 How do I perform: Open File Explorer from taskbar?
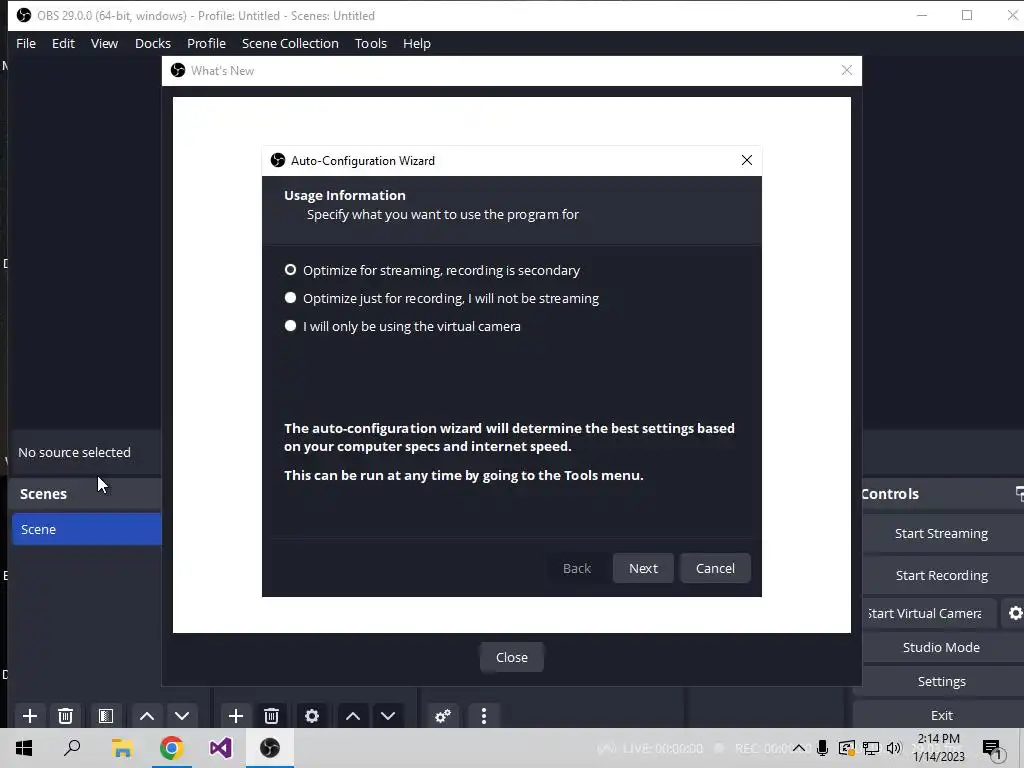pyautogui.click(x=122, y=748)
